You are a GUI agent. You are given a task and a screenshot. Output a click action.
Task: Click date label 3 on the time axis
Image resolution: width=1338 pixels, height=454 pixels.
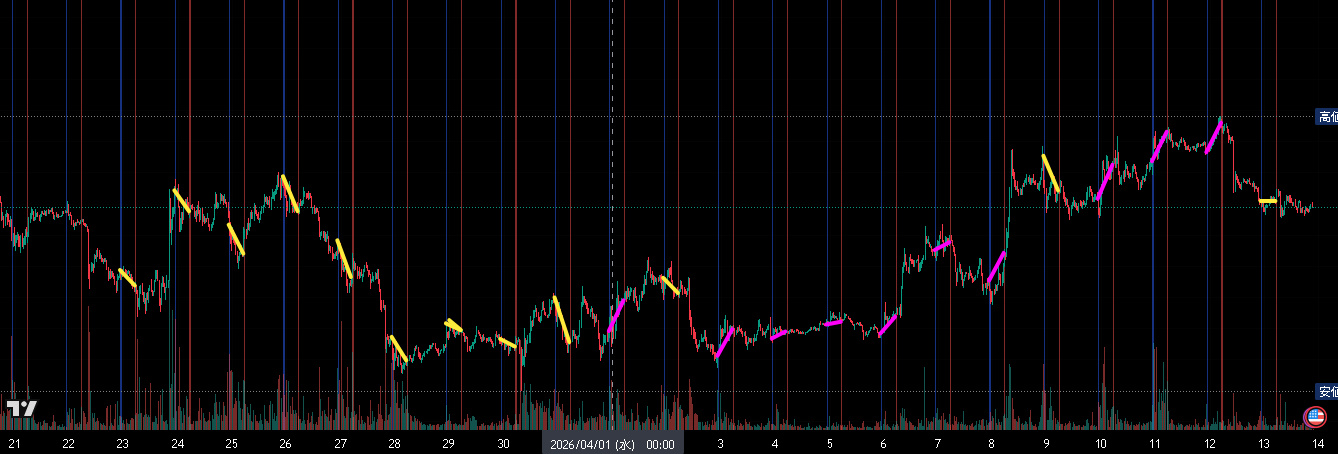pyautogui.click(x=720, y=444)
